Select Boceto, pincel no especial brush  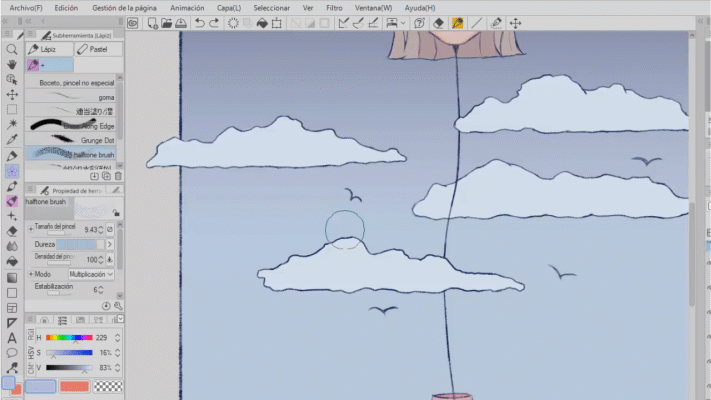70,83
